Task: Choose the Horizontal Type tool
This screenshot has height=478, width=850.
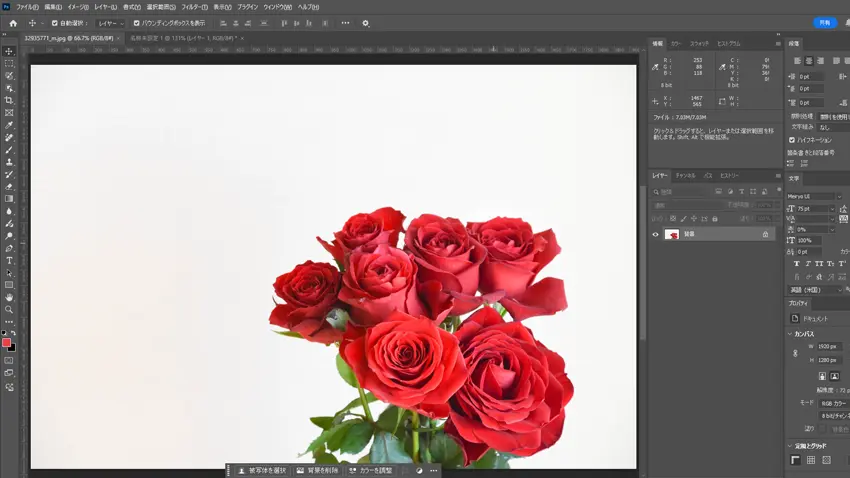Action: point(9,260)
